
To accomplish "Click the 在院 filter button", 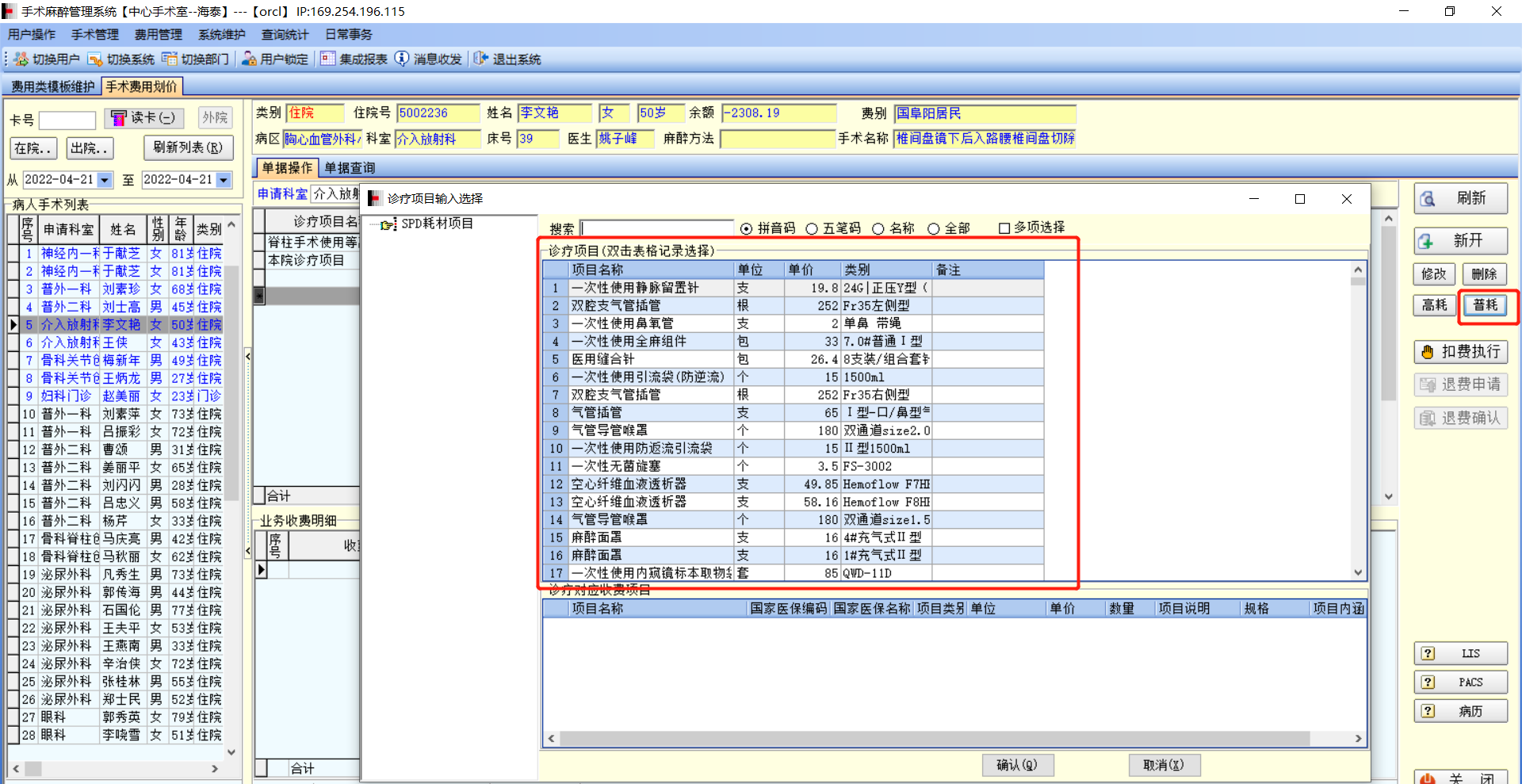I will coord(33,148).
